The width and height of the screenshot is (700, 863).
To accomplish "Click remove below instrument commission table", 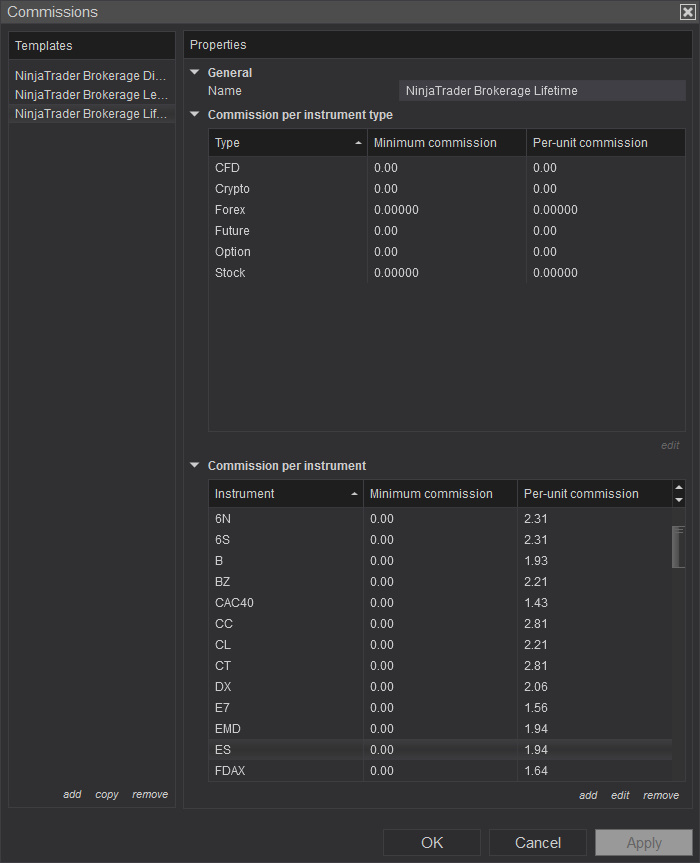I will [x=661, y=795].
